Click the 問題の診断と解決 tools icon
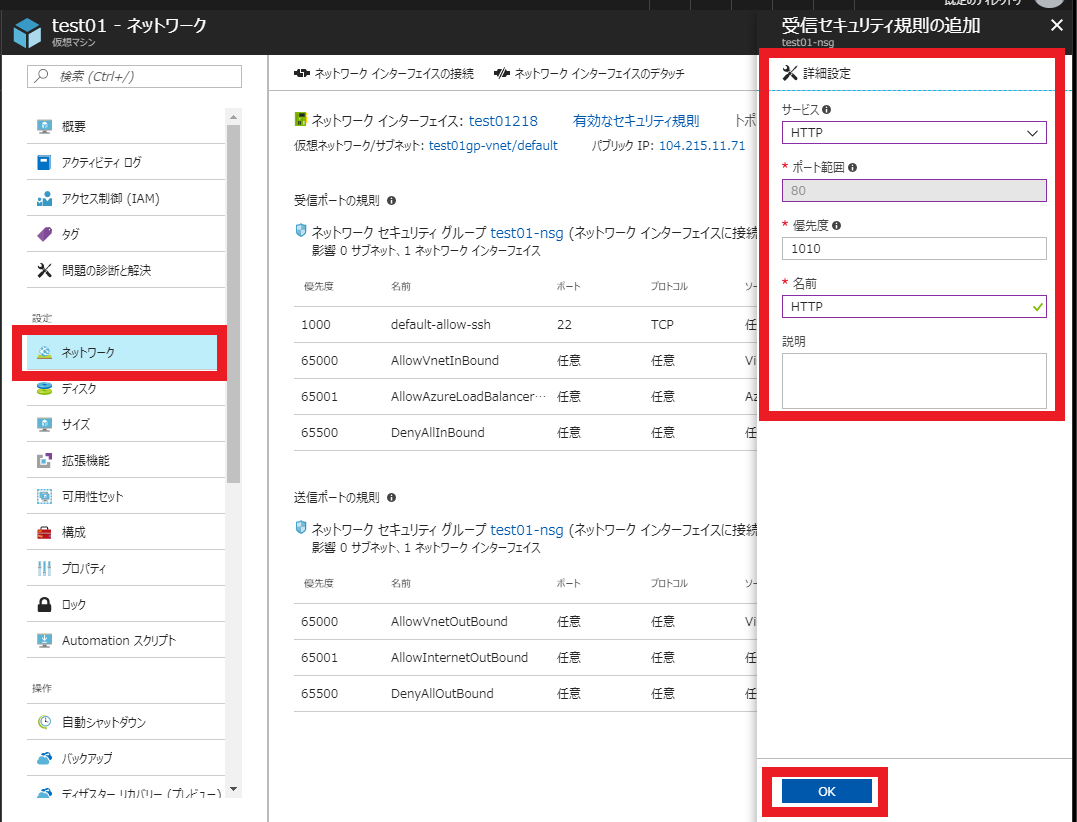This screenshot has width=1077, height=822. tap(44, 271)
